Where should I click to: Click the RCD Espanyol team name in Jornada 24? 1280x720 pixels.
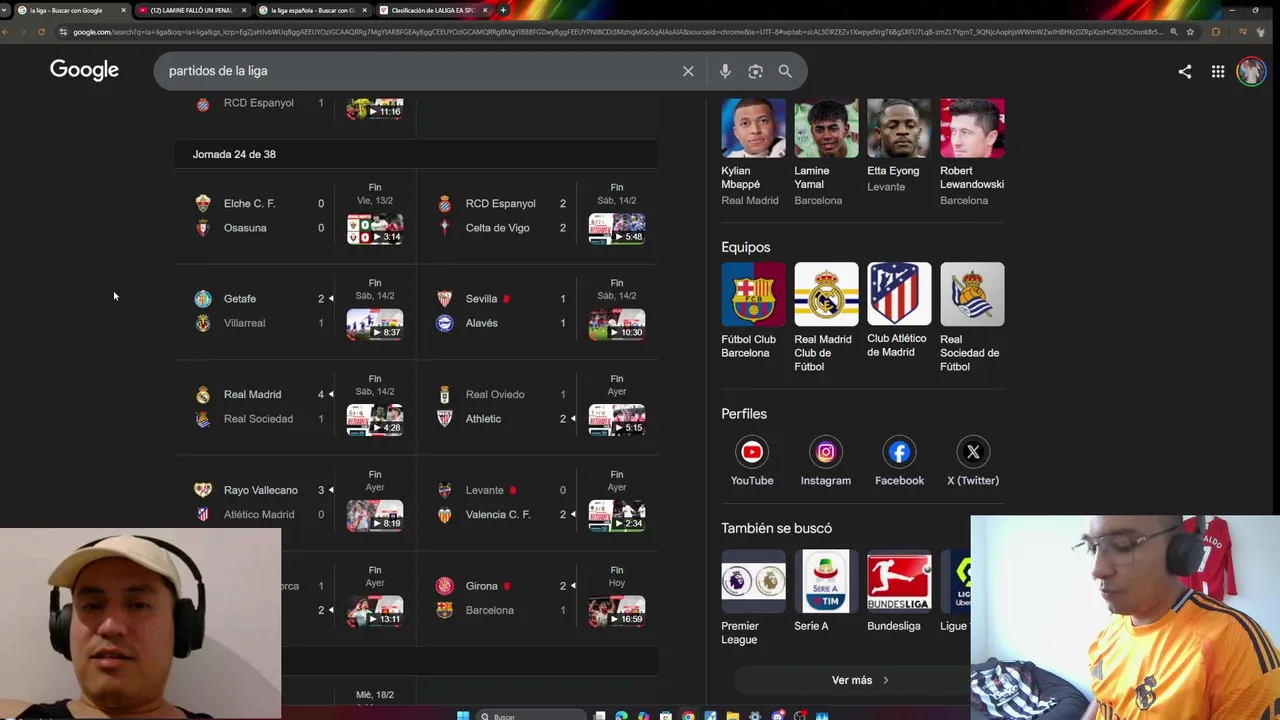(x=500, y=203)
